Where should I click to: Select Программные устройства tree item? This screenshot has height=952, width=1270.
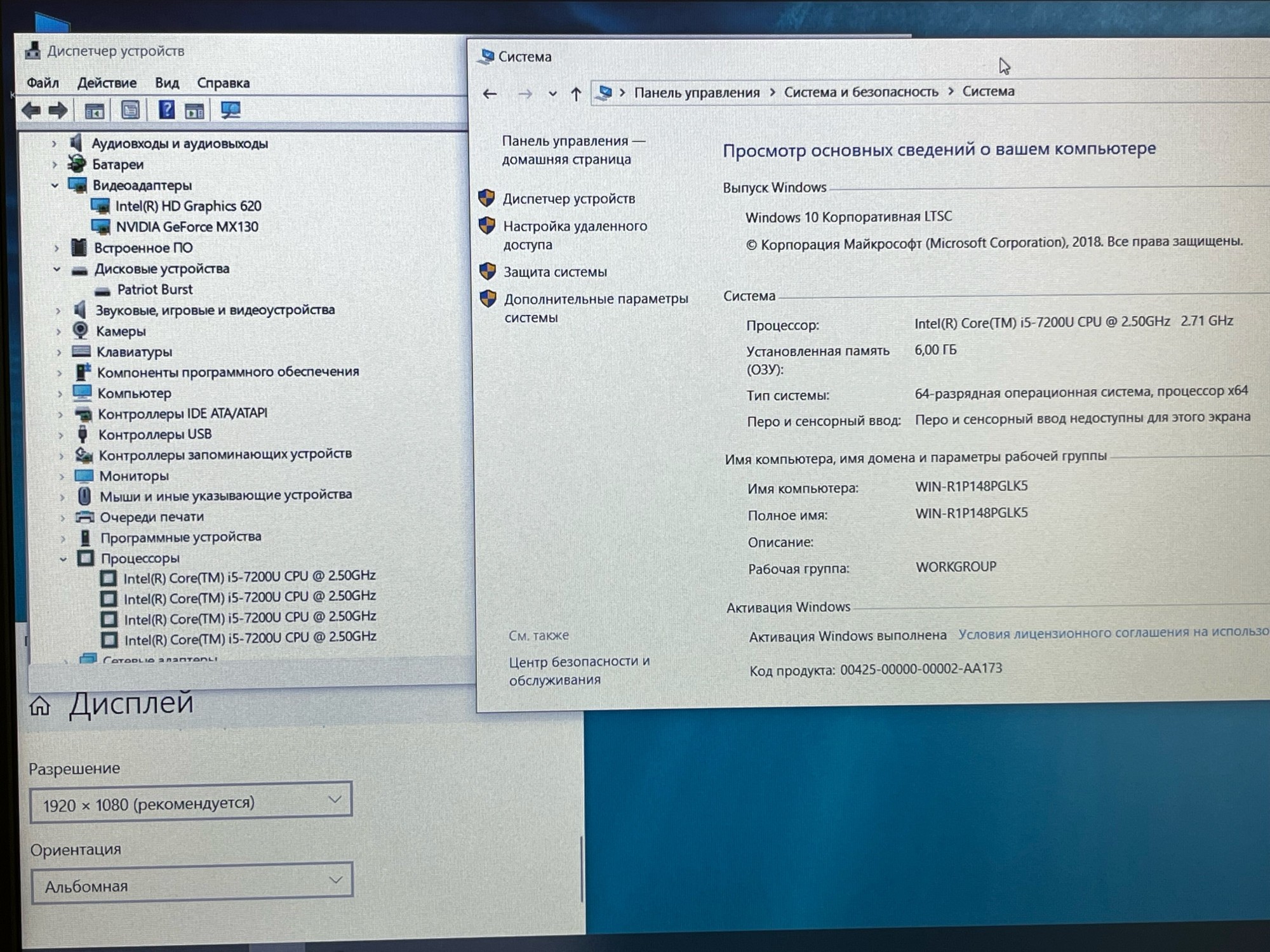pos(180,538)
